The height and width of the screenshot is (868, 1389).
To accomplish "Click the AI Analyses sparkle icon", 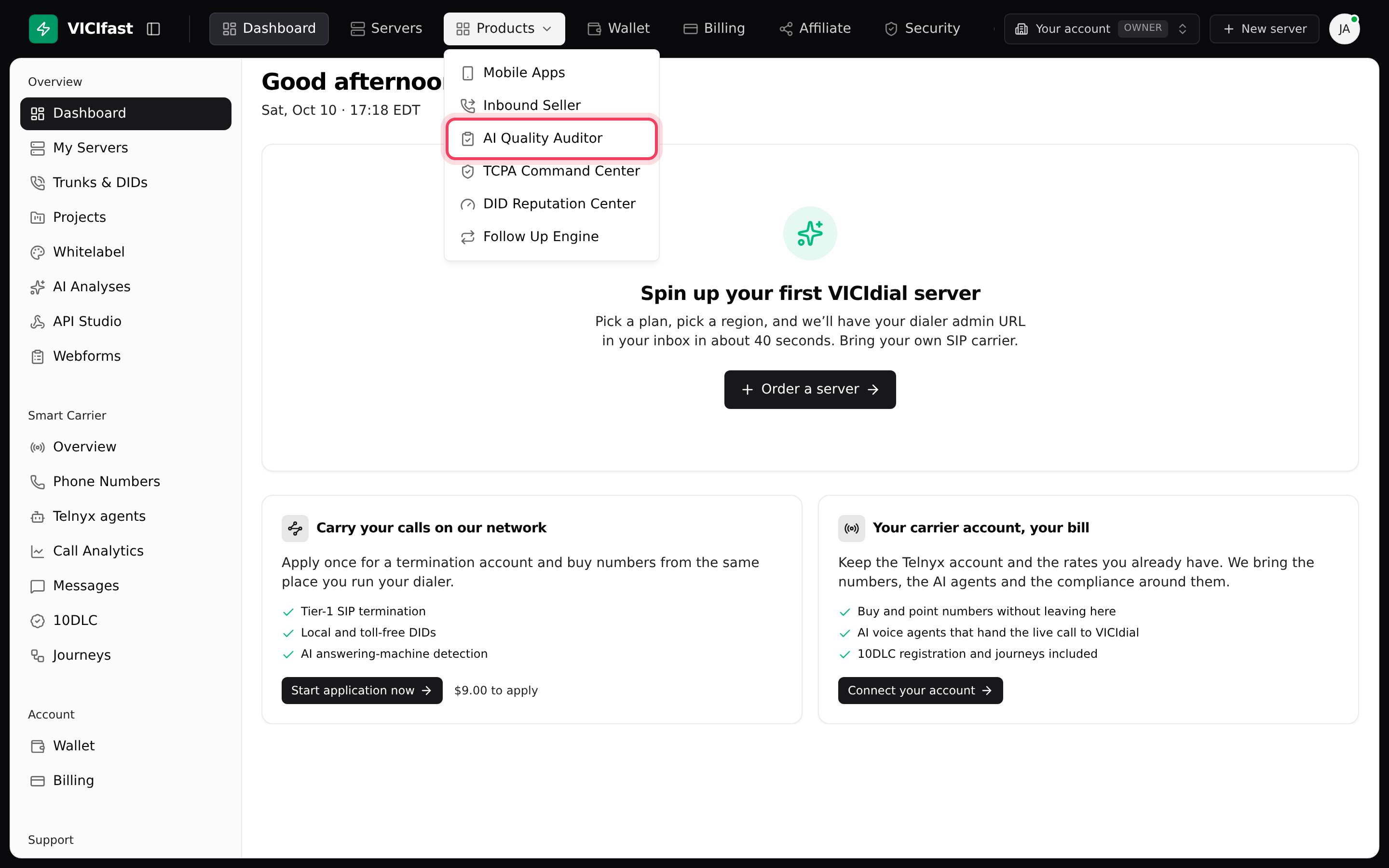I will click(37, 287).
